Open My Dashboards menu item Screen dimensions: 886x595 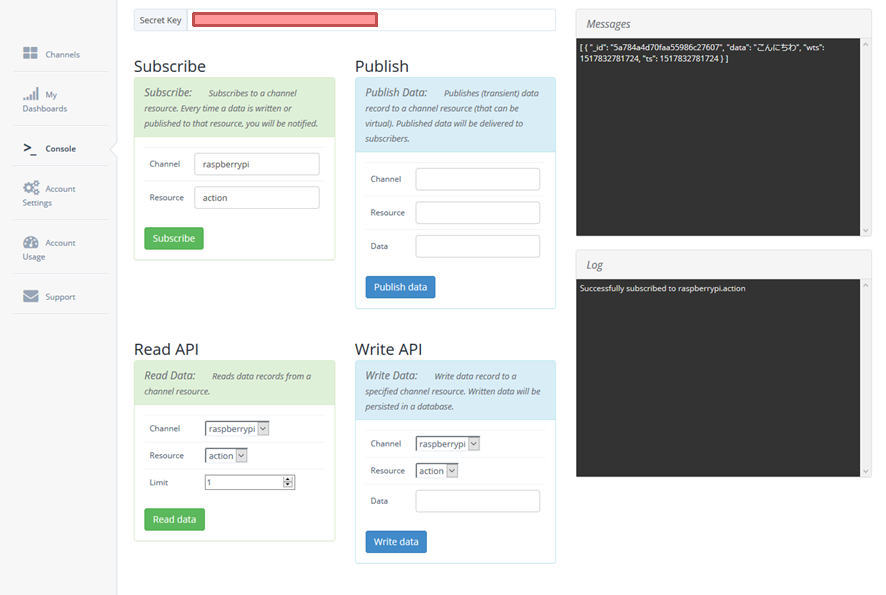(x=61, y=99)
